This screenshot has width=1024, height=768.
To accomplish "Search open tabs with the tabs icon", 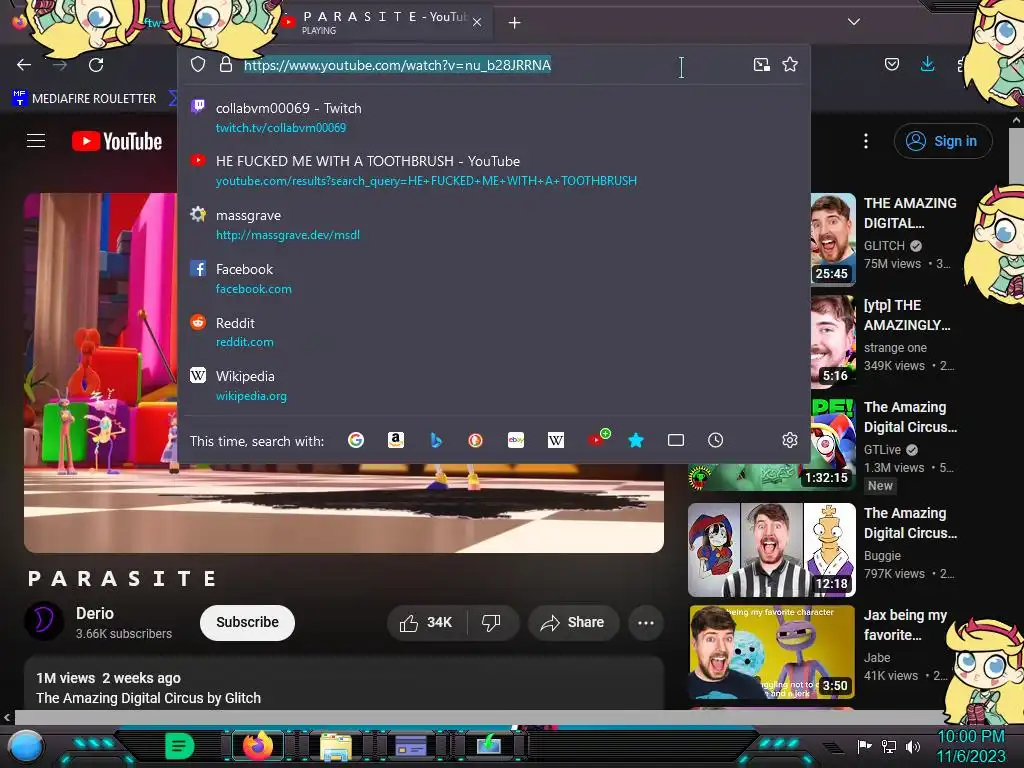I will pos(676,440).
